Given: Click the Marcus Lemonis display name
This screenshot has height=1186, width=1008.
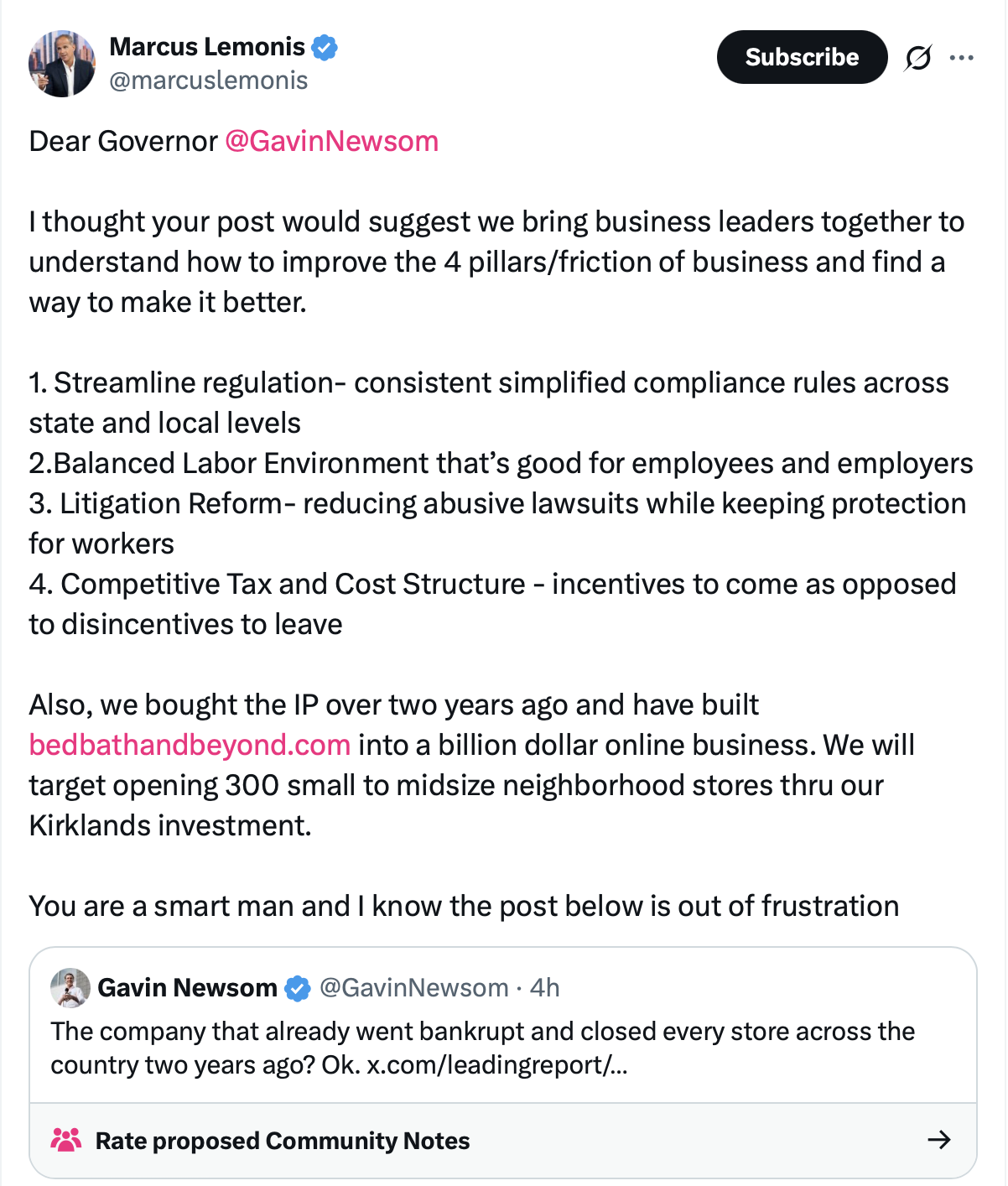Looking at the screenshot, I should pyautogui.click(x=207, y=47).
